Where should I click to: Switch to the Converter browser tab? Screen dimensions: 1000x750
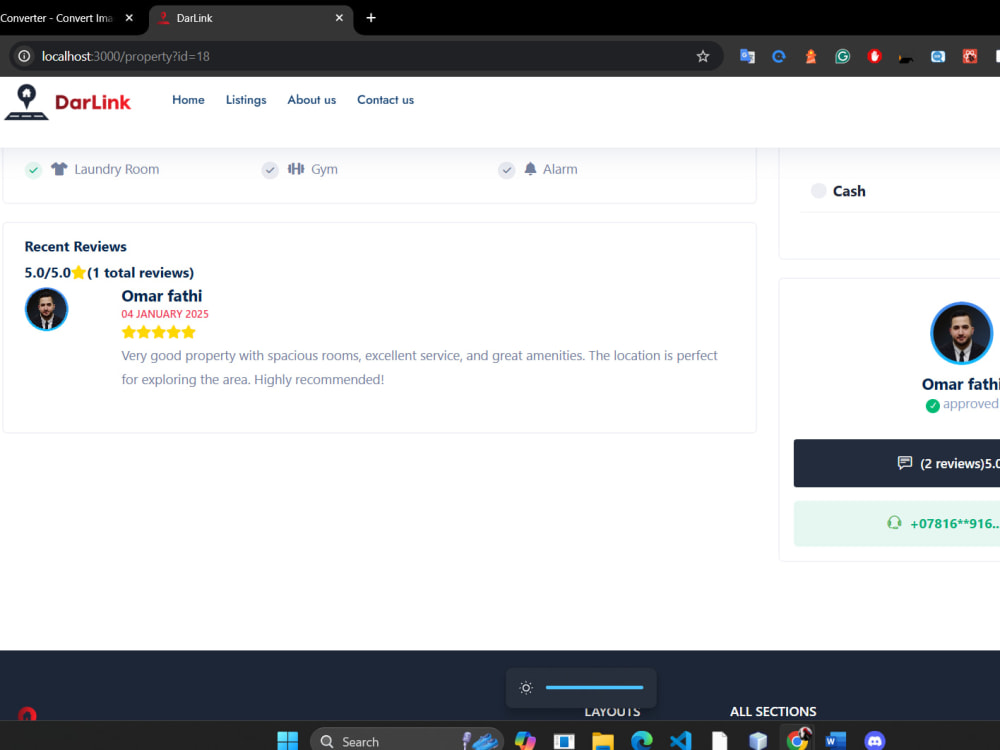pyautogui.click(x=56, y=18)
